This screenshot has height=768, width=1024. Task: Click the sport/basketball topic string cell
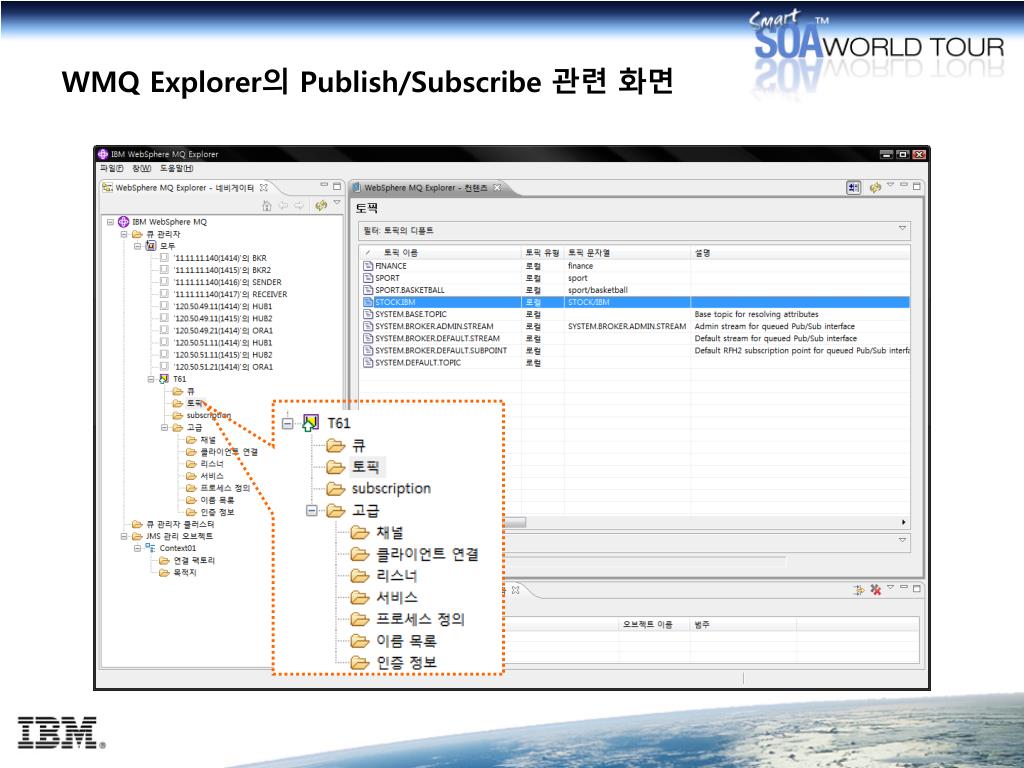[598, 290]
